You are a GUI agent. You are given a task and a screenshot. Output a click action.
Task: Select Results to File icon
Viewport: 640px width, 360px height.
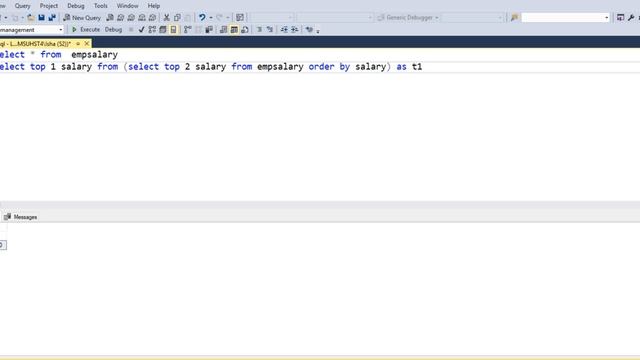244,29
